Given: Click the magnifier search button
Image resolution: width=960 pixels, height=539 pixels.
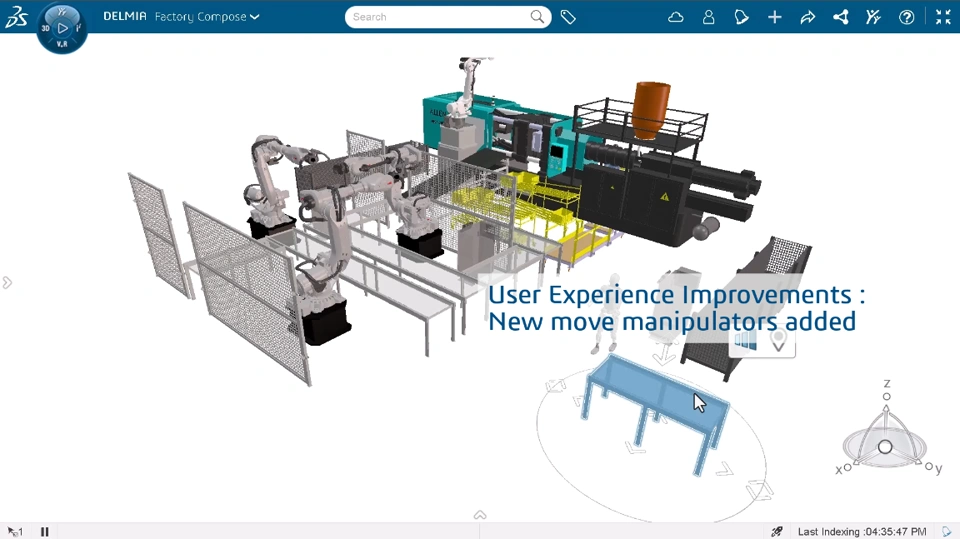Looking at the screenshot, I should pyautogui.click(x=537, y=17).
